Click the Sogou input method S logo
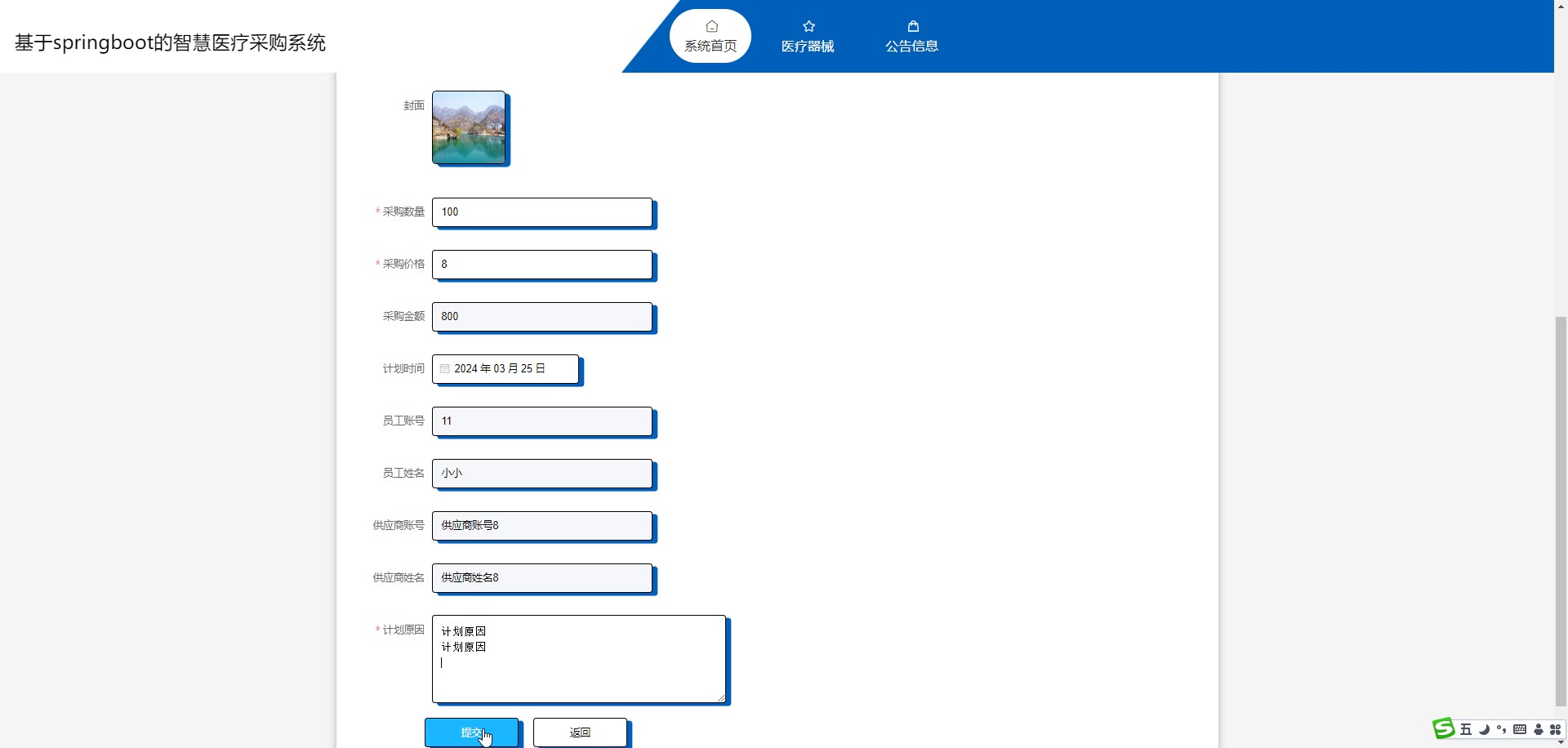The image size is (1568, 748). coord(1444,728)
